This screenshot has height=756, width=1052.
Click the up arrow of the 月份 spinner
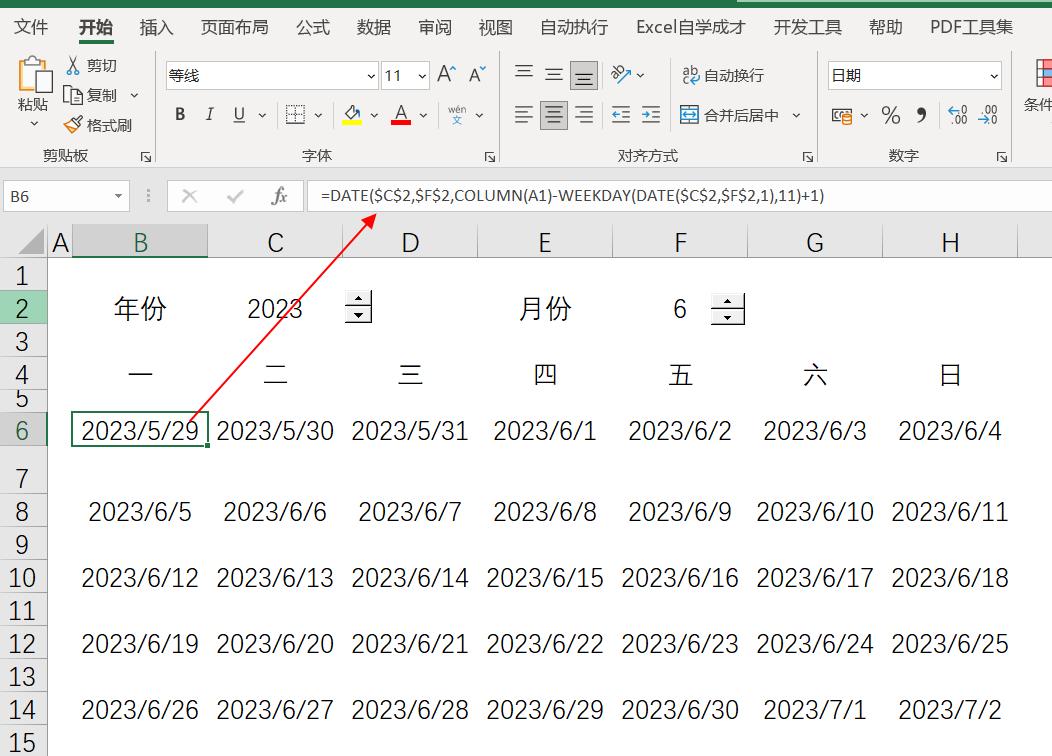[729, 301]
